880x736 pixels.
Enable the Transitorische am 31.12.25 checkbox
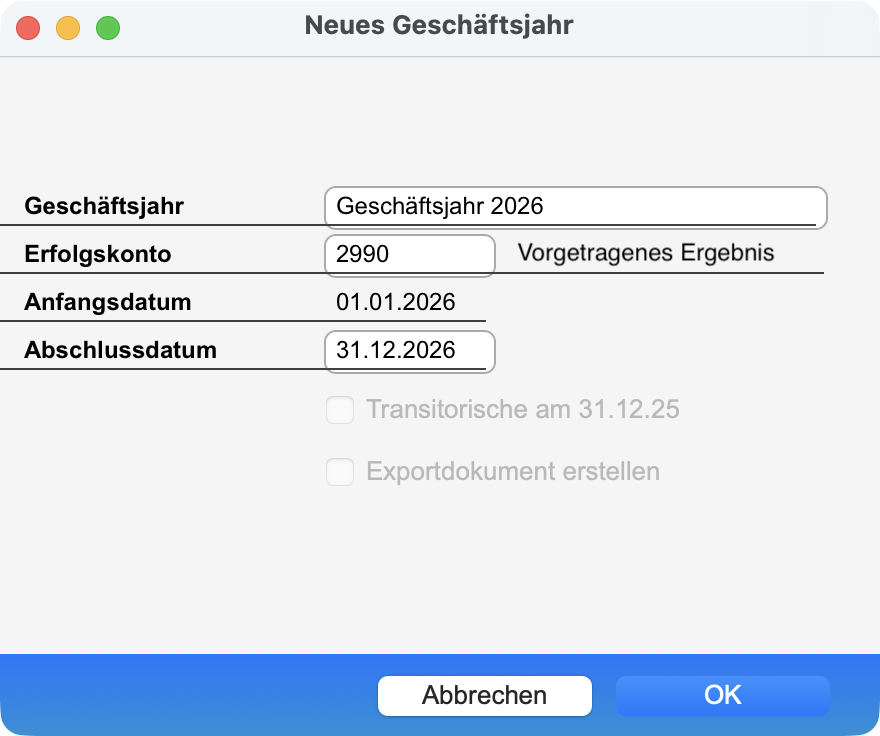click(x=340, y=410)
